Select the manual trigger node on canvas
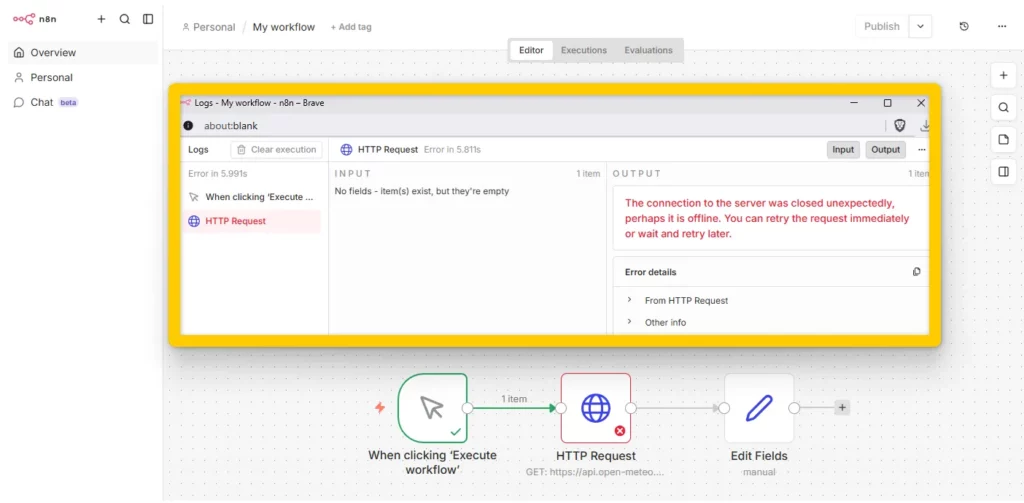1024x503 pixels. click(432, 408)
